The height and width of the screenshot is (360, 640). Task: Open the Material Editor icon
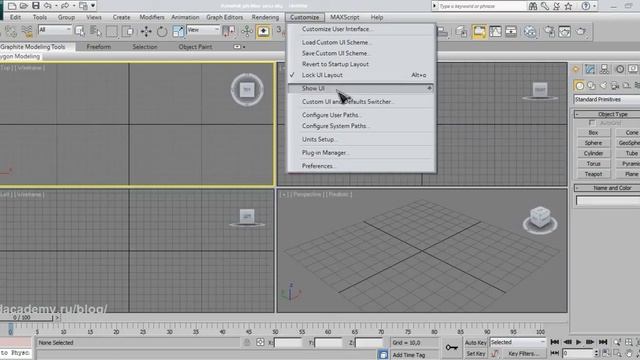[530, 31]
